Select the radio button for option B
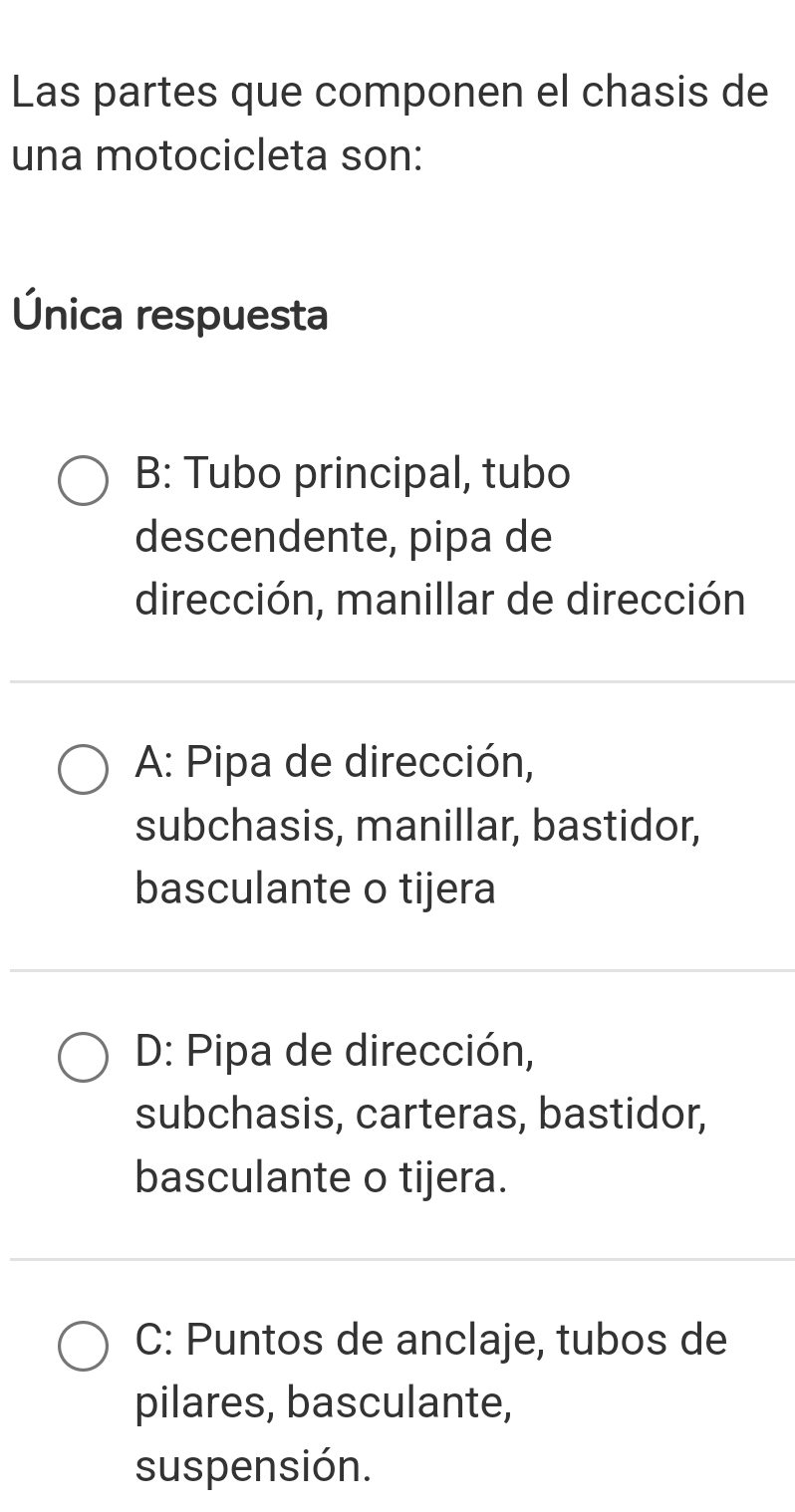 click(84, 482)
